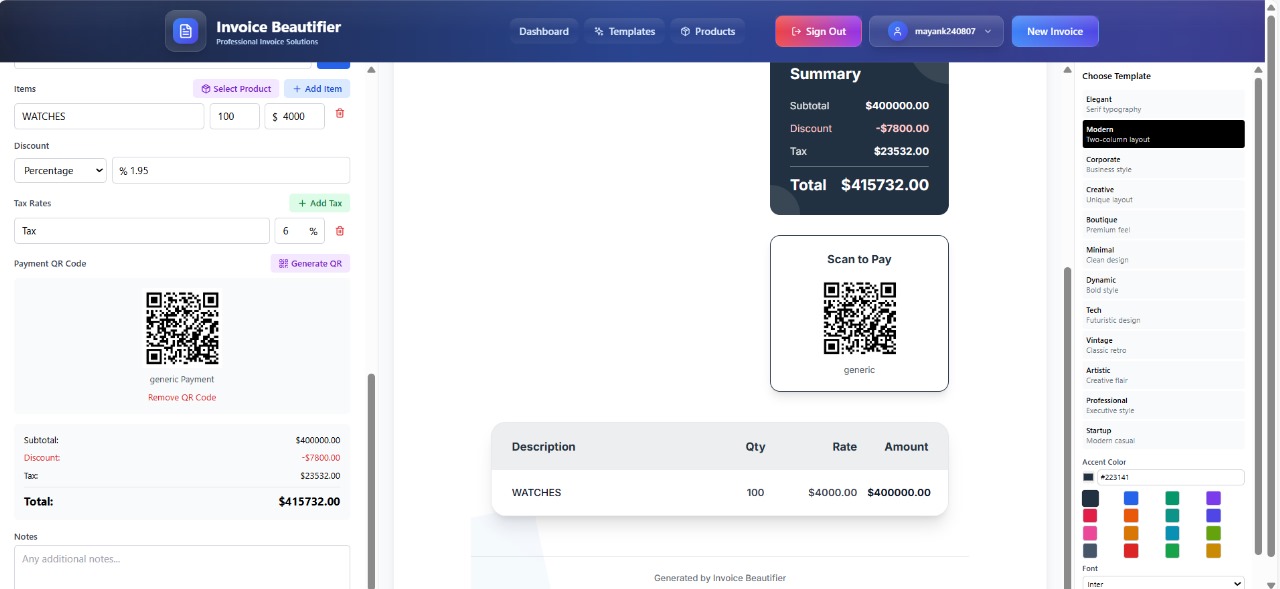Click the discount value field 1.95
This screenshot has height=589, width=1280.
tap(231, 170)
